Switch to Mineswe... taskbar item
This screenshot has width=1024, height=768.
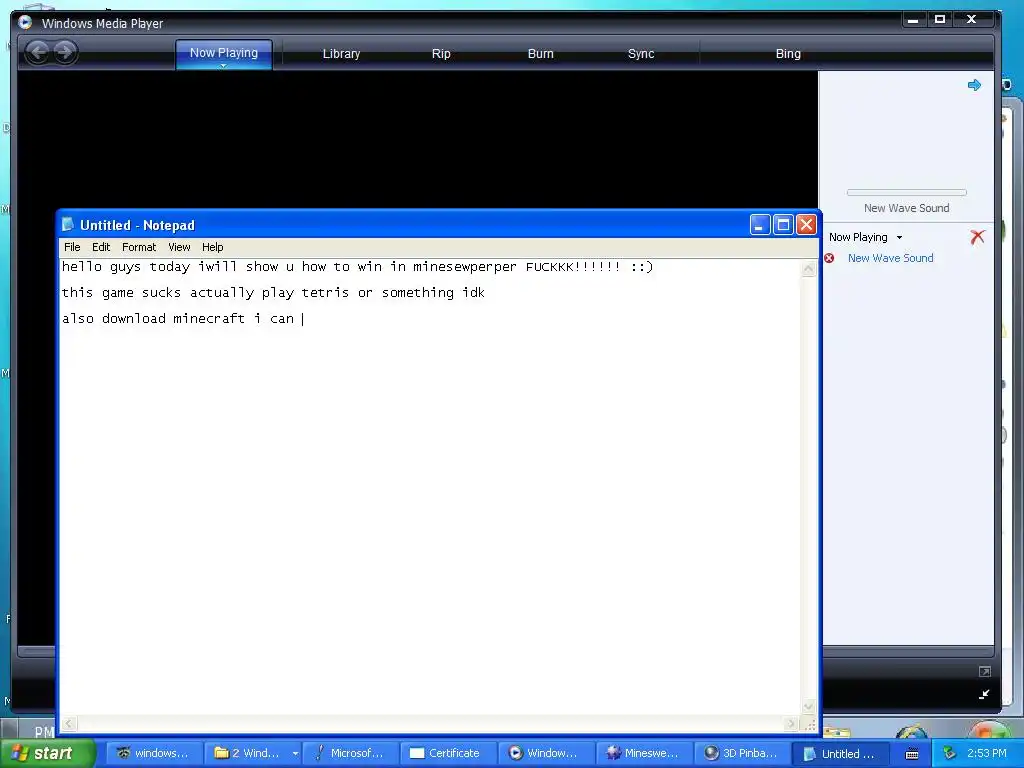643,753
